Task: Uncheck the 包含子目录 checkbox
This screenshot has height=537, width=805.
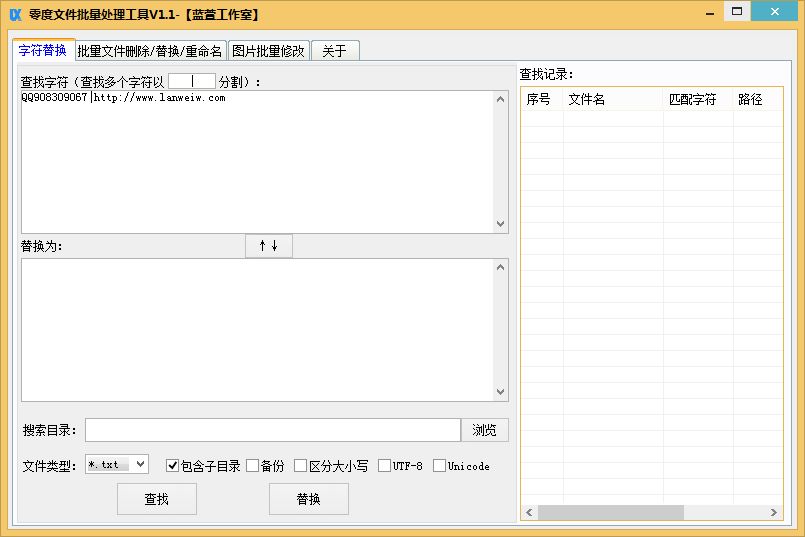Action: [172, 466]
